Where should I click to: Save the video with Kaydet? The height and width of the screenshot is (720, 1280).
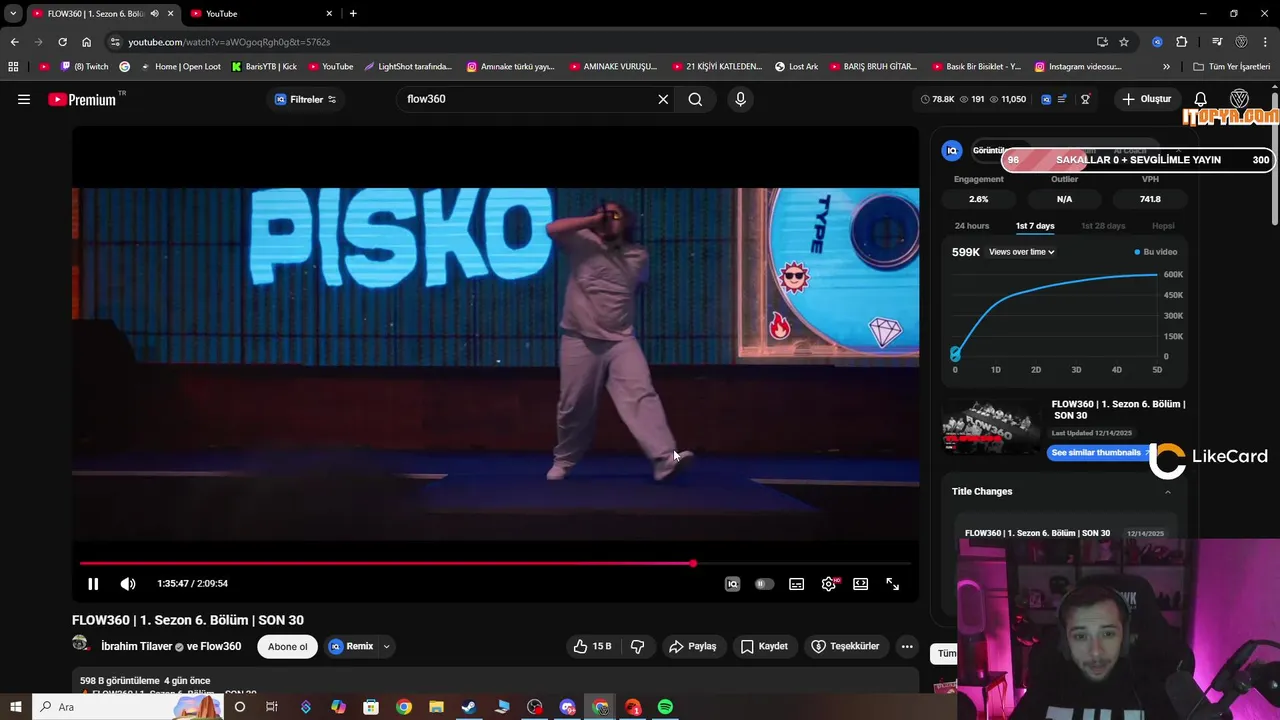point(764,646)
